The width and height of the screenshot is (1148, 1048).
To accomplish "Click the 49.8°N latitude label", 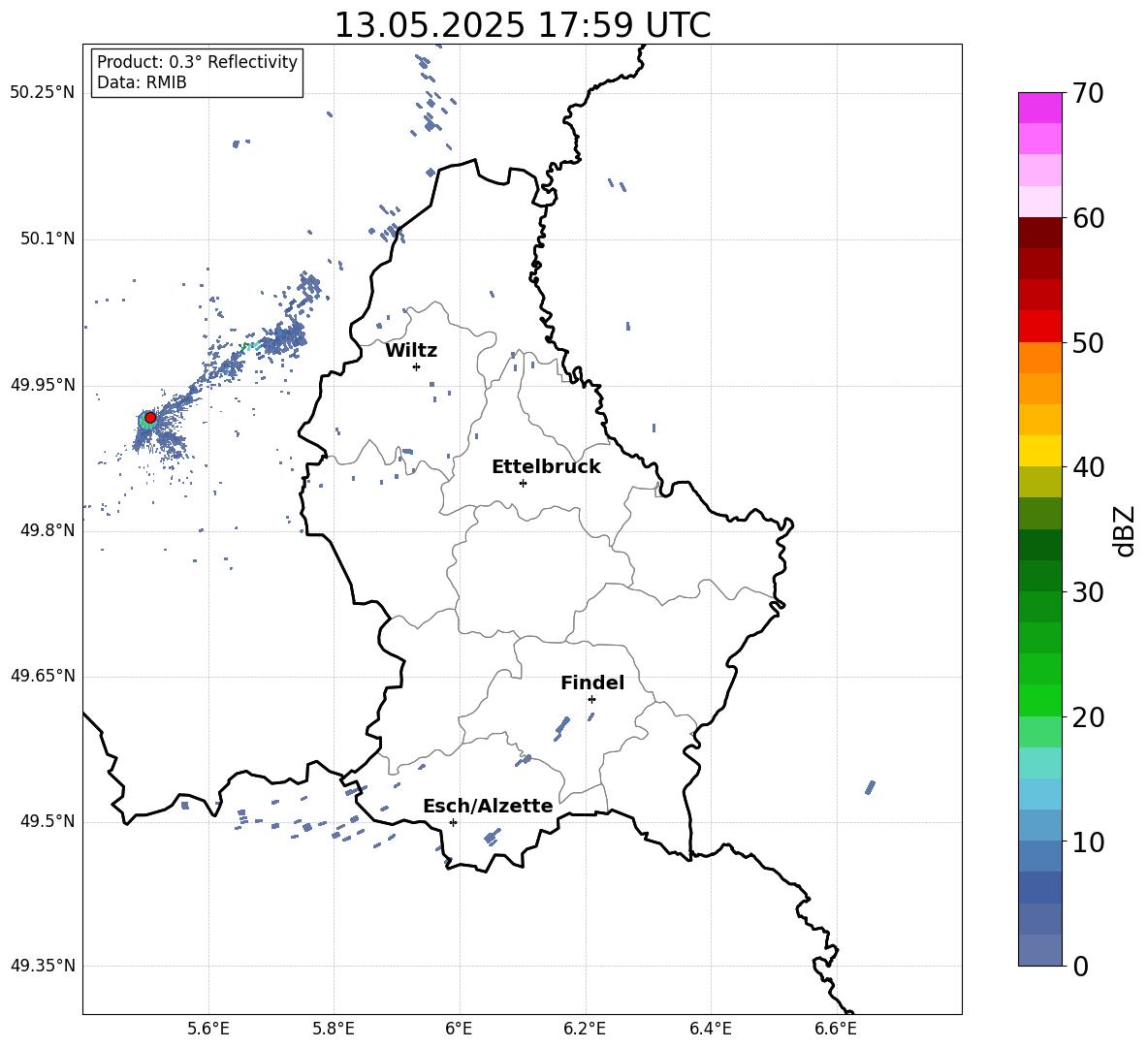I will 47,530.
